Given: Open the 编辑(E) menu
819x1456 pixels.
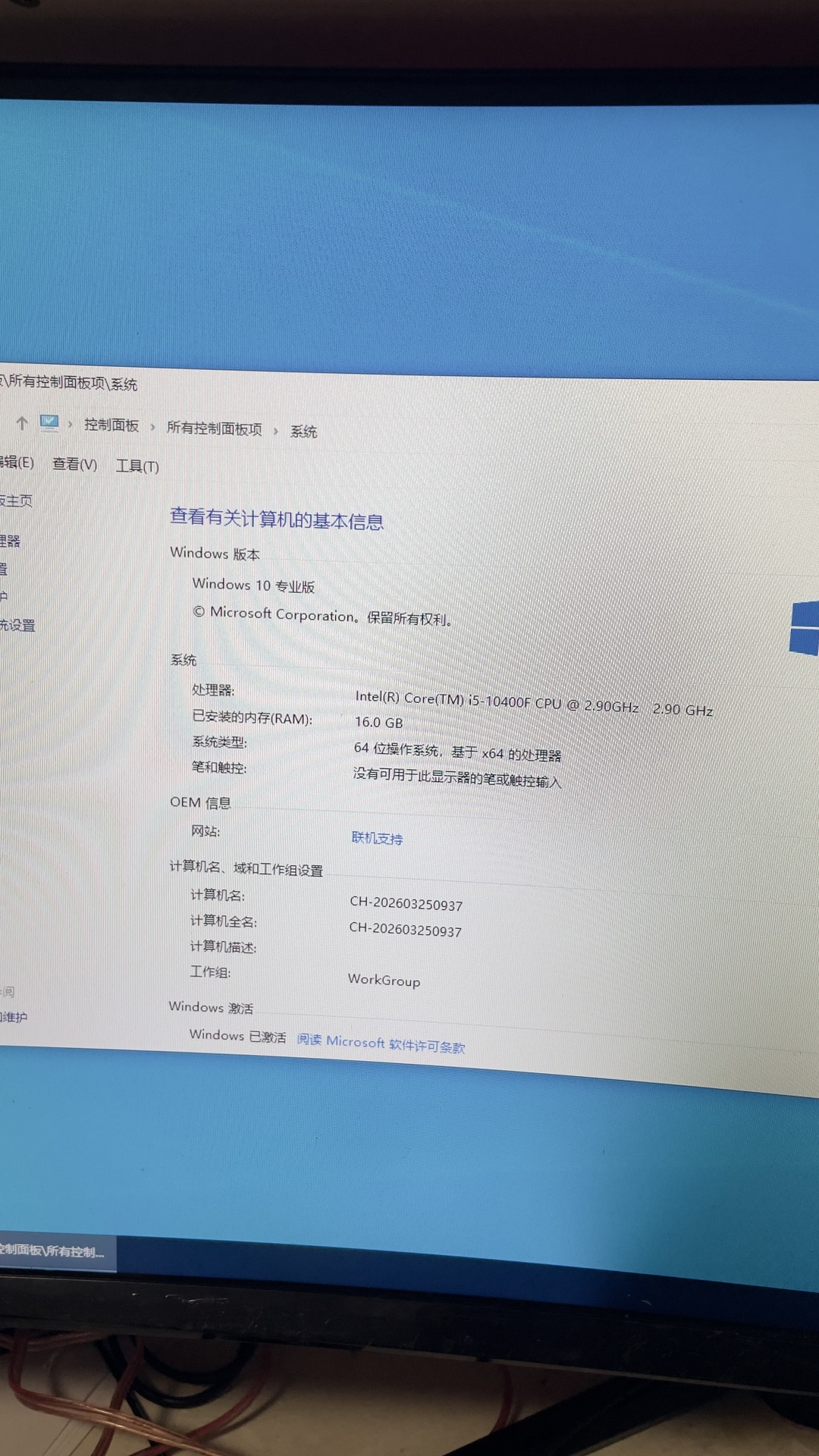Looking at the screenshot, I should [17, 463].
